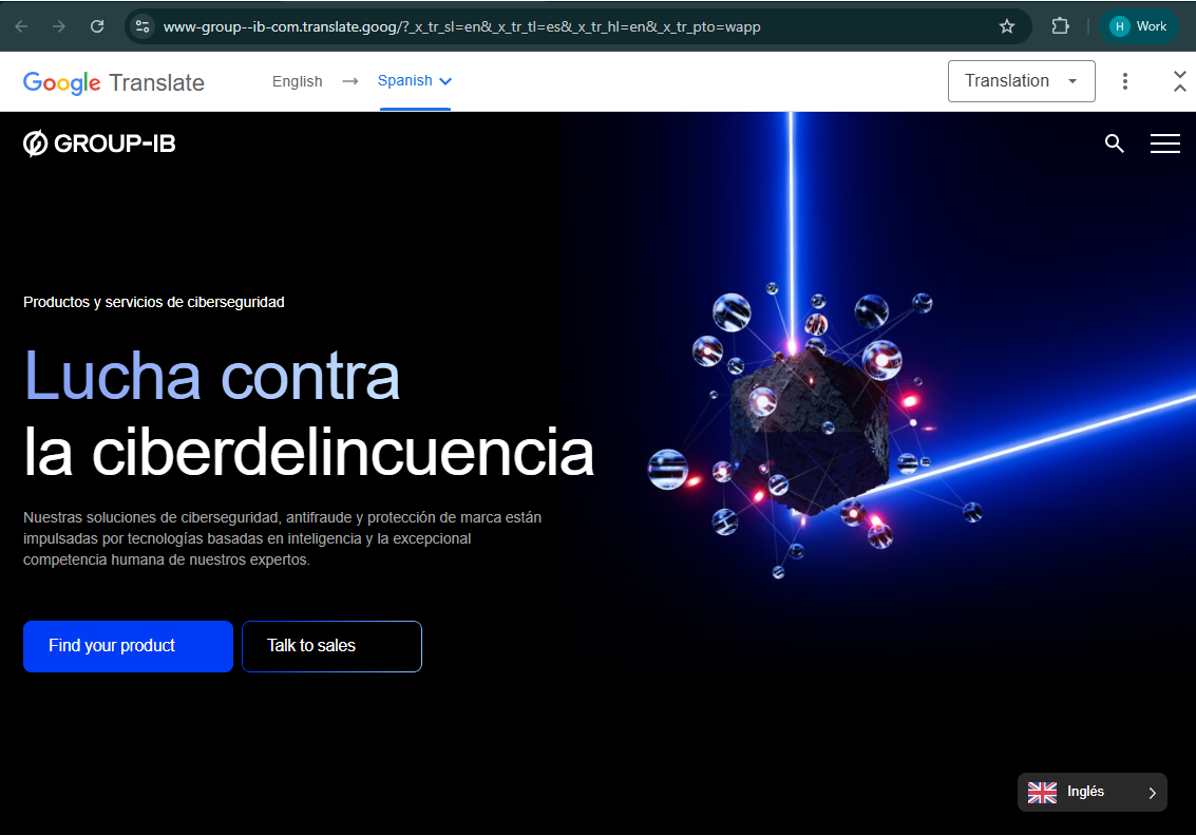
Task: Open the browser extensions puzzle icon
Action: (1059, 27)
